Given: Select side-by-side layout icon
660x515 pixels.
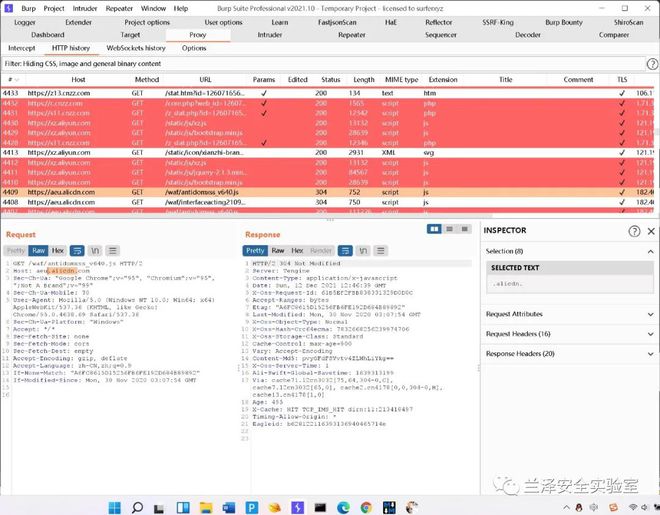Looking at the screenshot, I should point(434,229).
